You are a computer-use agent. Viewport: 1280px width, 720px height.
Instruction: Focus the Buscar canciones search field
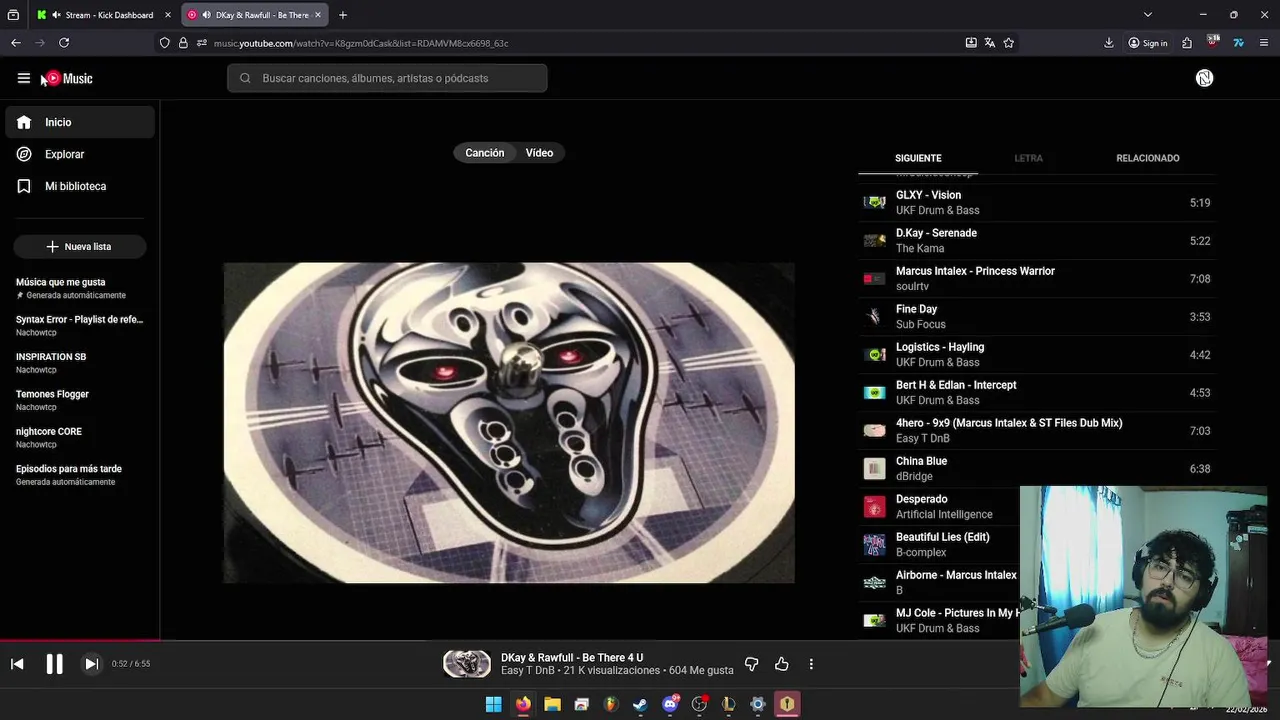click(x=387, y=78)
